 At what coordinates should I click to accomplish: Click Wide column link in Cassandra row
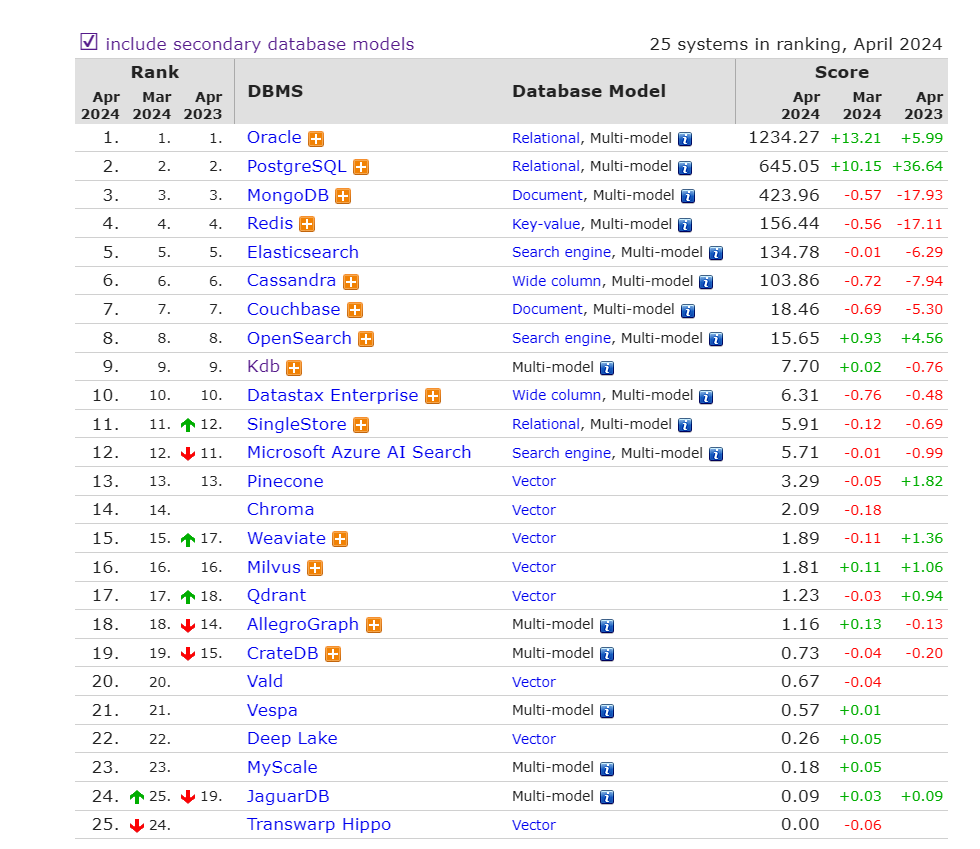tap(557, 281)
